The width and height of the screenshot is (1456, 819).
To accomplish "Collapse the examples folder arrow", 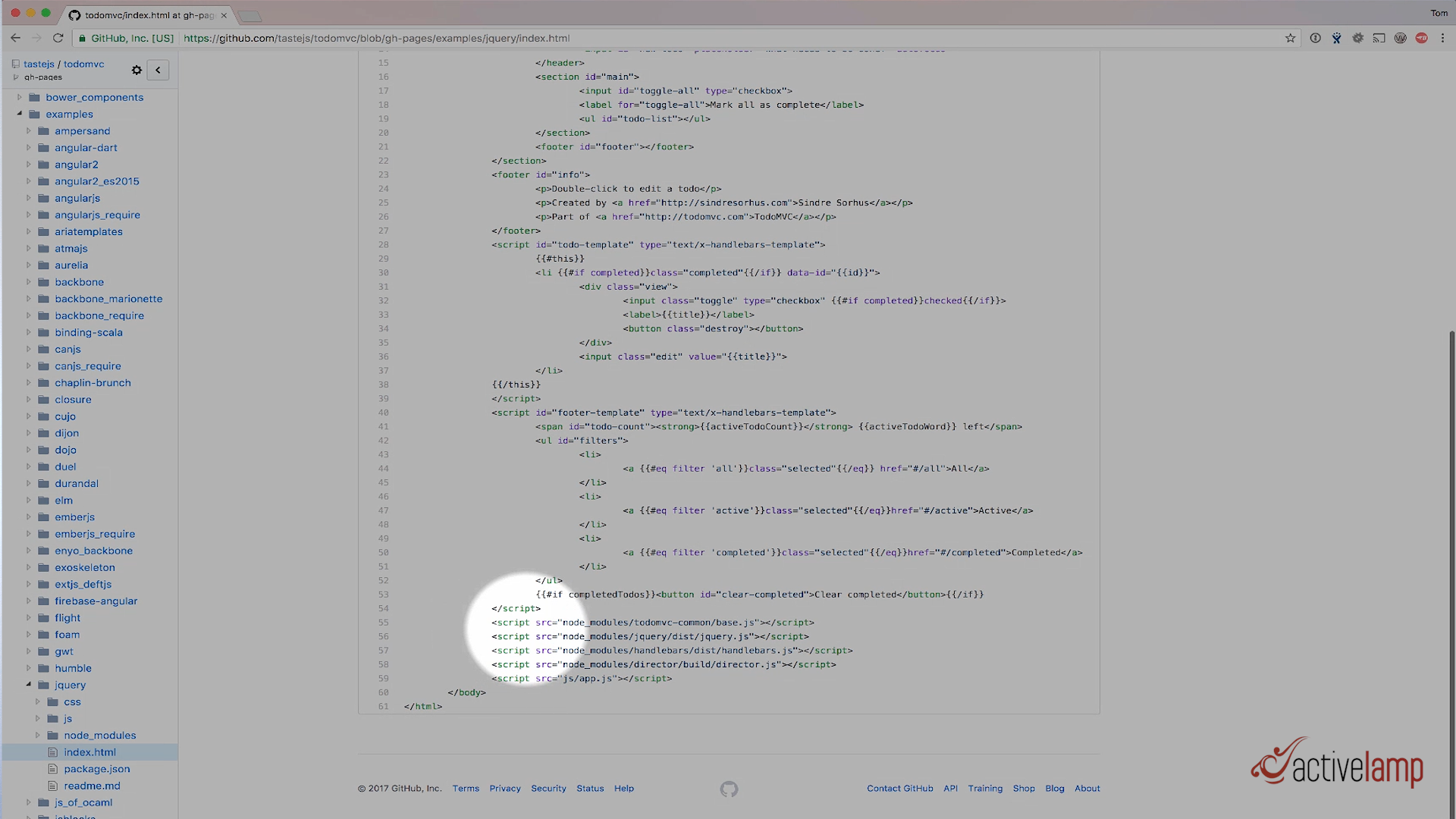I will pyautogui.click(x=20, y=114).
